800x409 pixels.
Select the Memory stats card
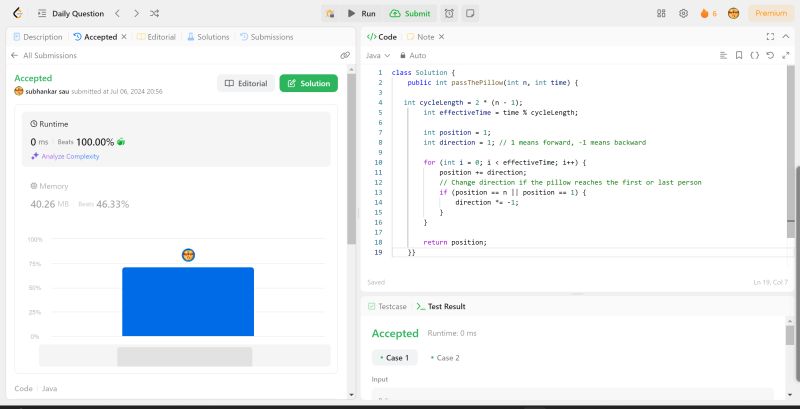[x=176, y=195]
